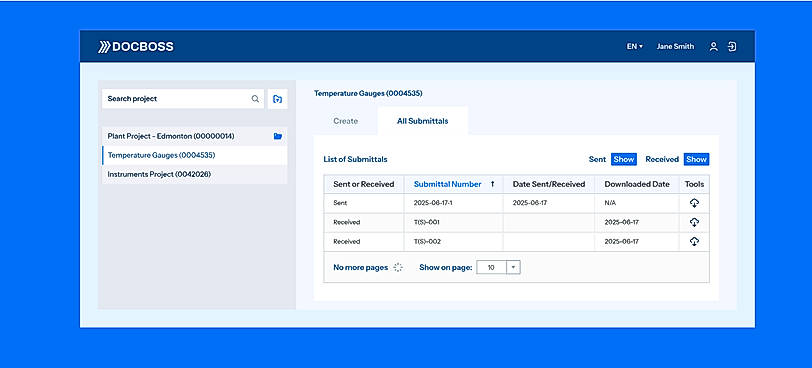Viewport: 812px width, 368px height.
Task: Click downloaded date in T(S)-002 row
Action: 621,242
